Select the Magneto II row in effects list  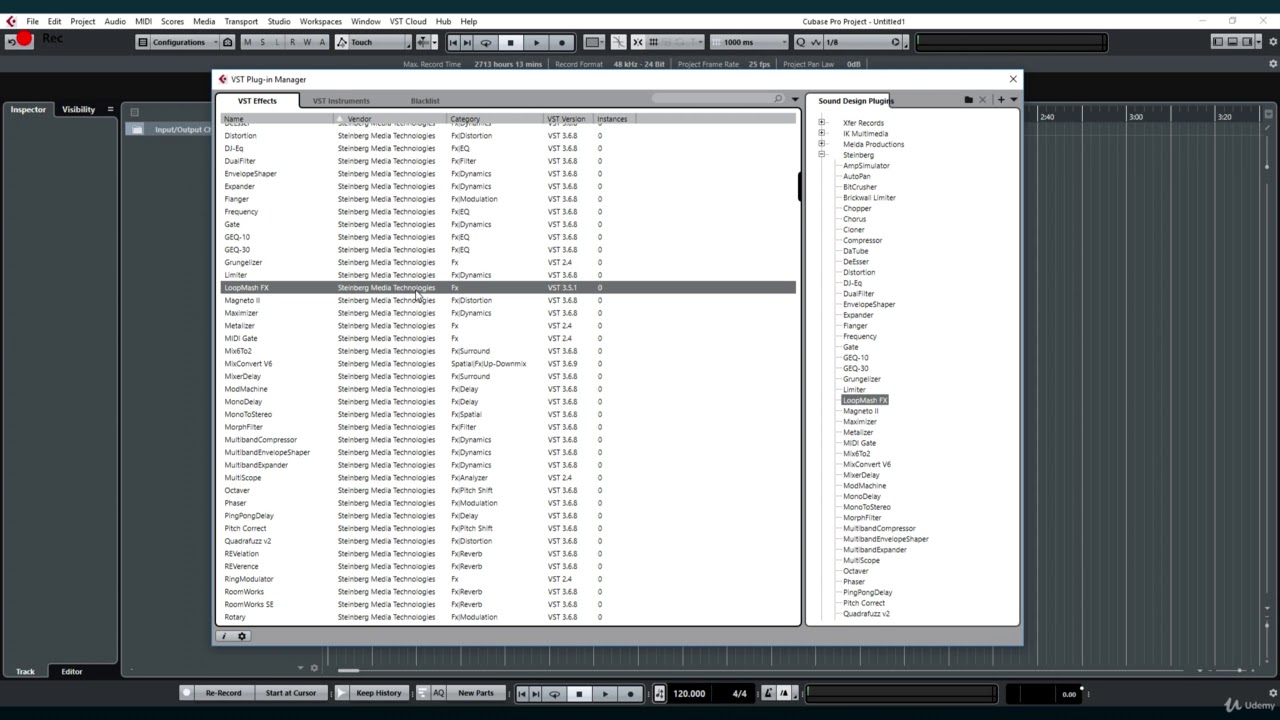[508, 300]
